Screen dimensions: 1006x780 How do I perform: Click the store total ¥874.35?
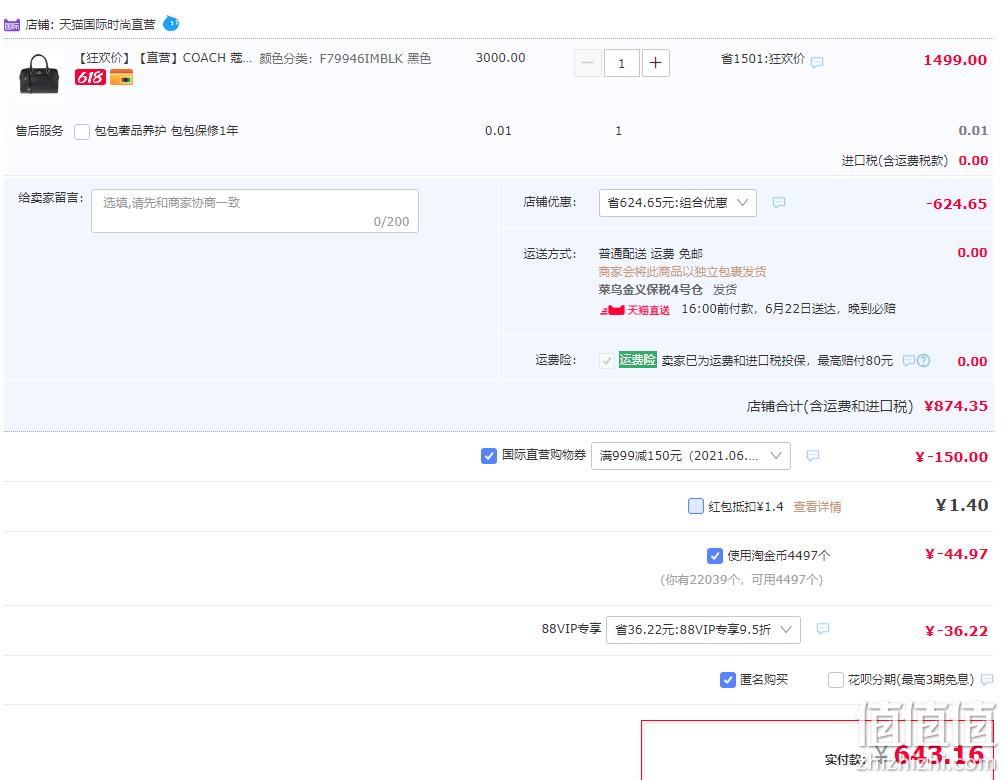click(956, 406)
